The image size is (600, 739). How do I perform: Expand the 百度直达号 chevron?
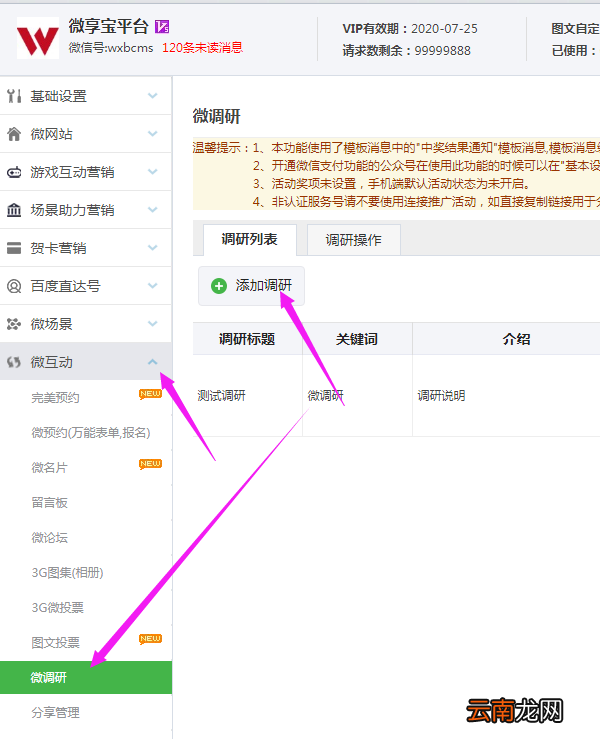click(152, 286)
